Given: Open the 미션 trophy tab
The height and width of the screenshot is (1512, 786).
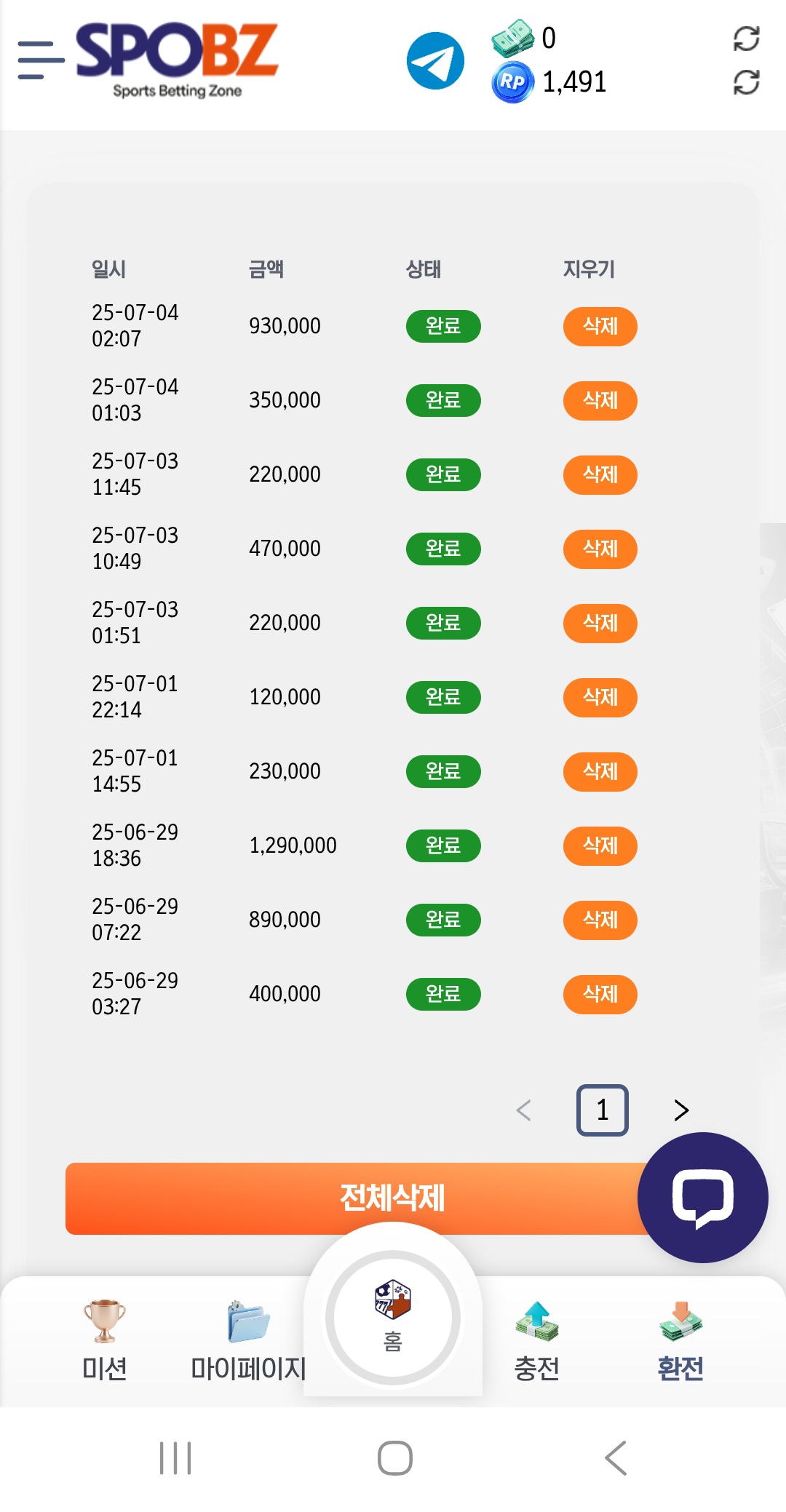Looking at the screenshot, I should pyautogui.click(x=104, y=1340).
